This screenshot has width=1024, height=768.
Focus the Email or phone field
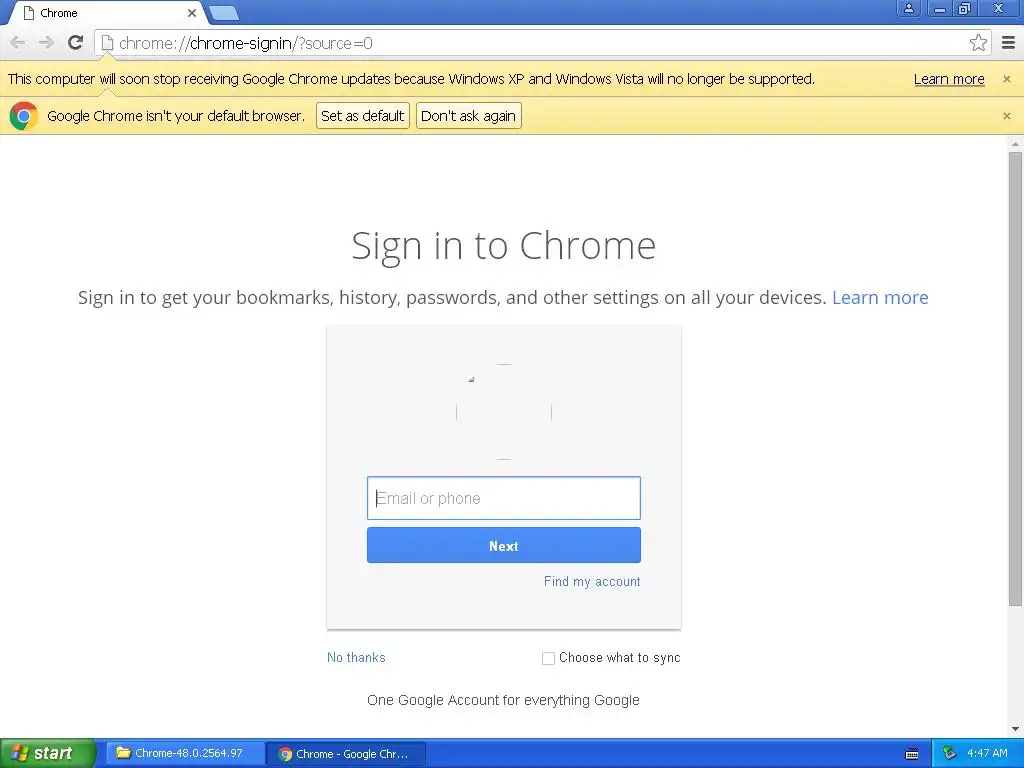[x=504, y=498]
